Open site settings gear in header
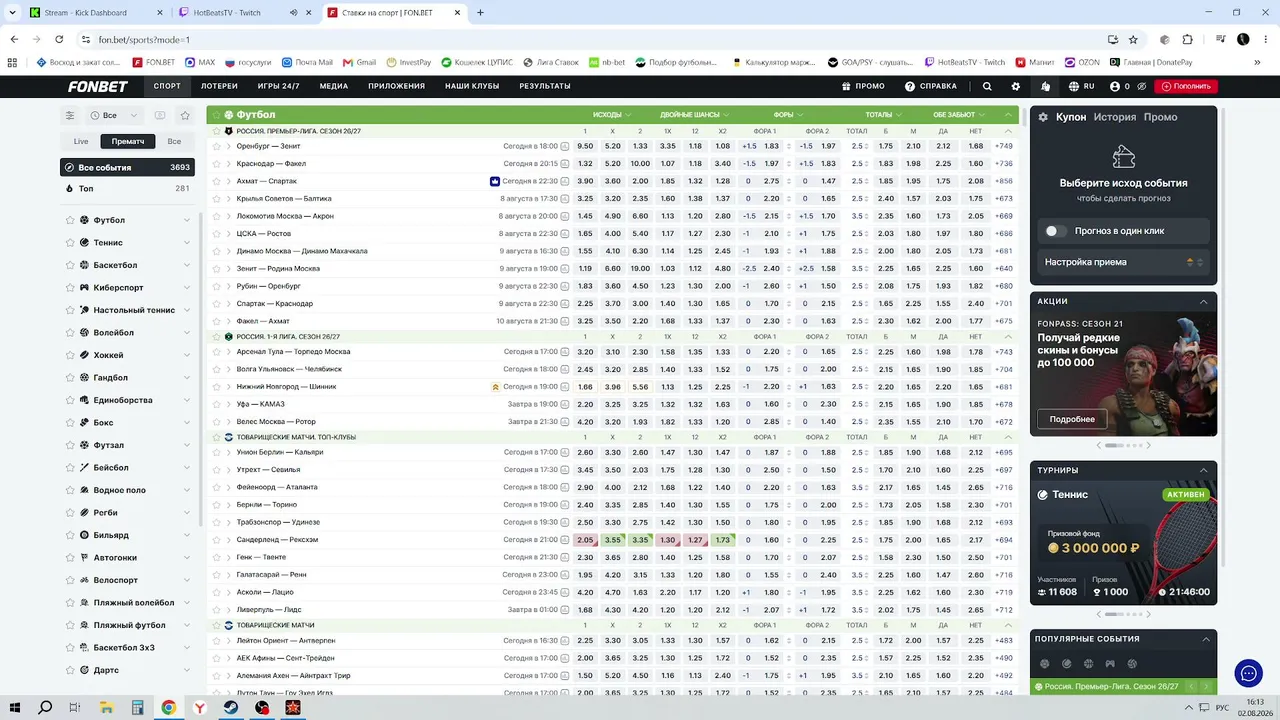 click(x=1016, y=86)
